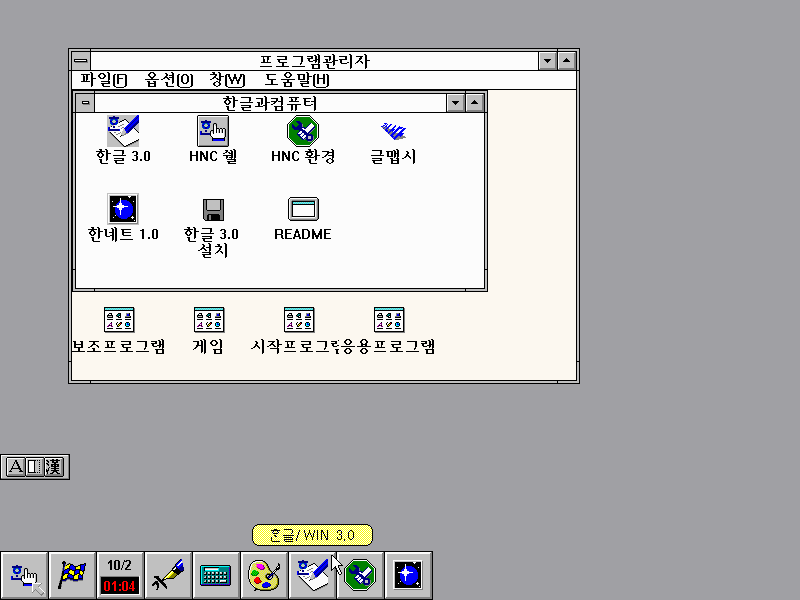Click the paint palette icon in bottom bar

tap(264, 575)
